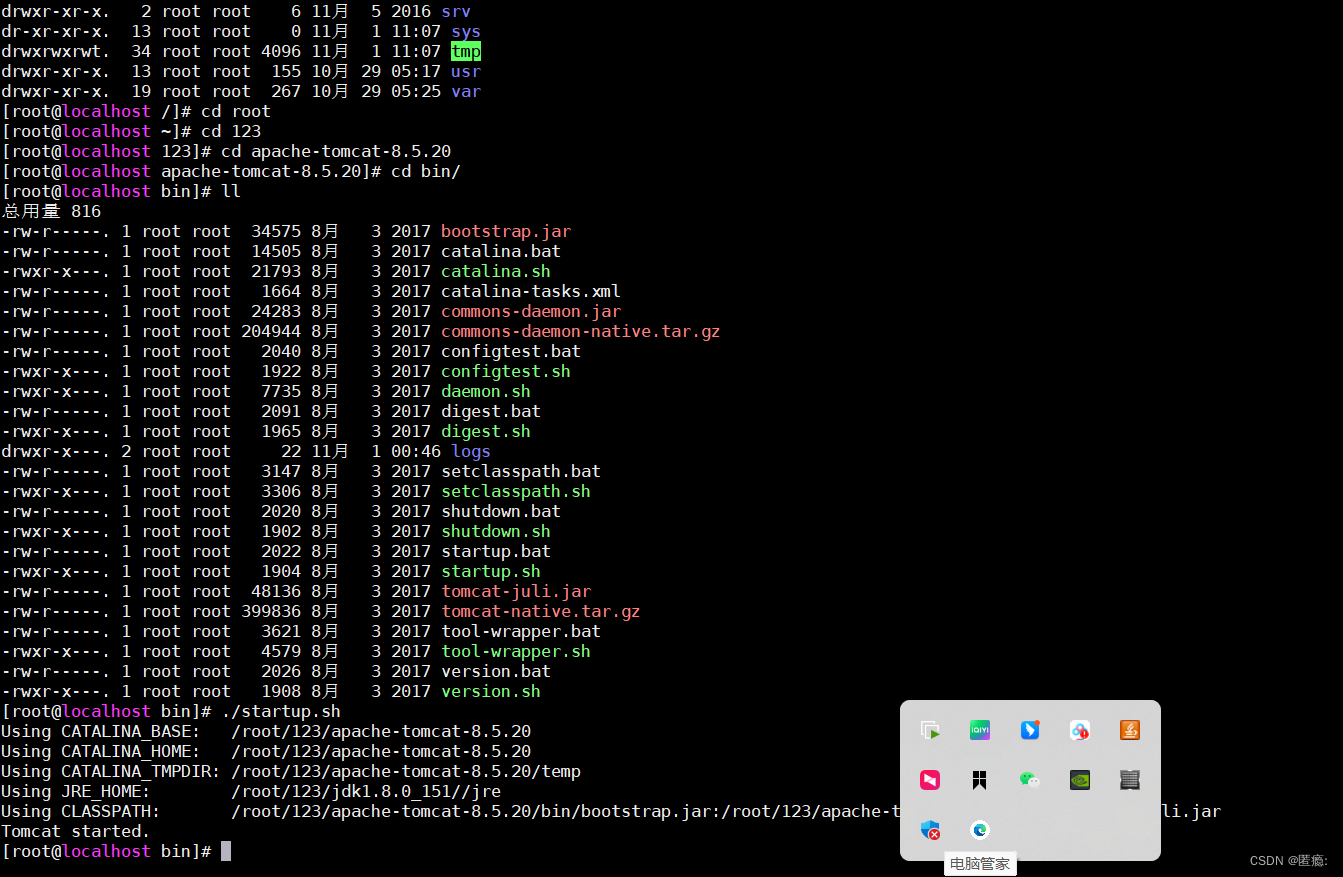
Task: Click the terminal cursor block after last prompt
Action: tap(226, 851)
